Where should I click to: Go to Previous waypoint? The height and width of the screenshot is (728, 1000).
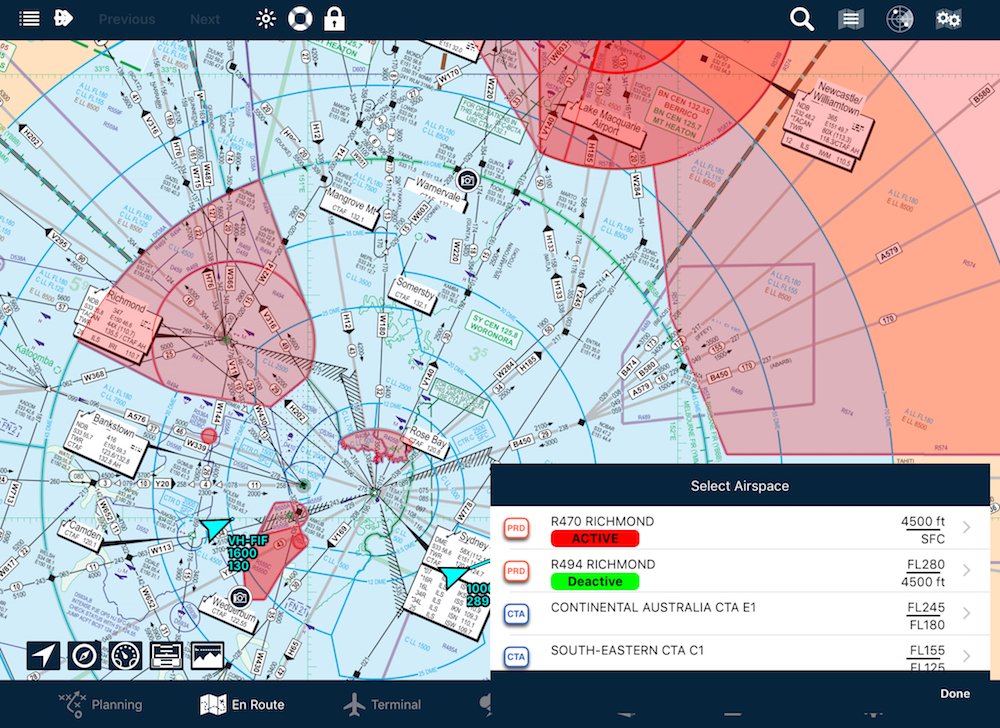tap(127, 19)
